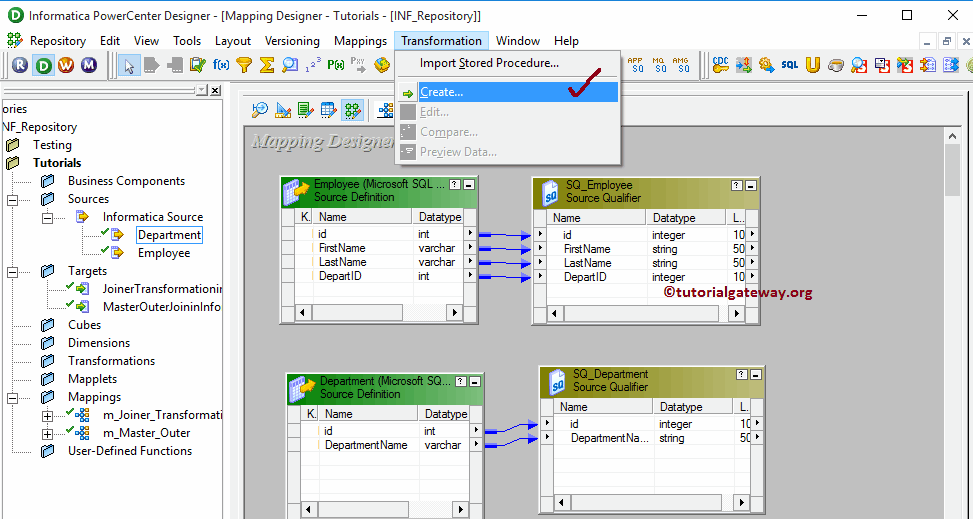Open the Help menu

[x=566, y=41]
